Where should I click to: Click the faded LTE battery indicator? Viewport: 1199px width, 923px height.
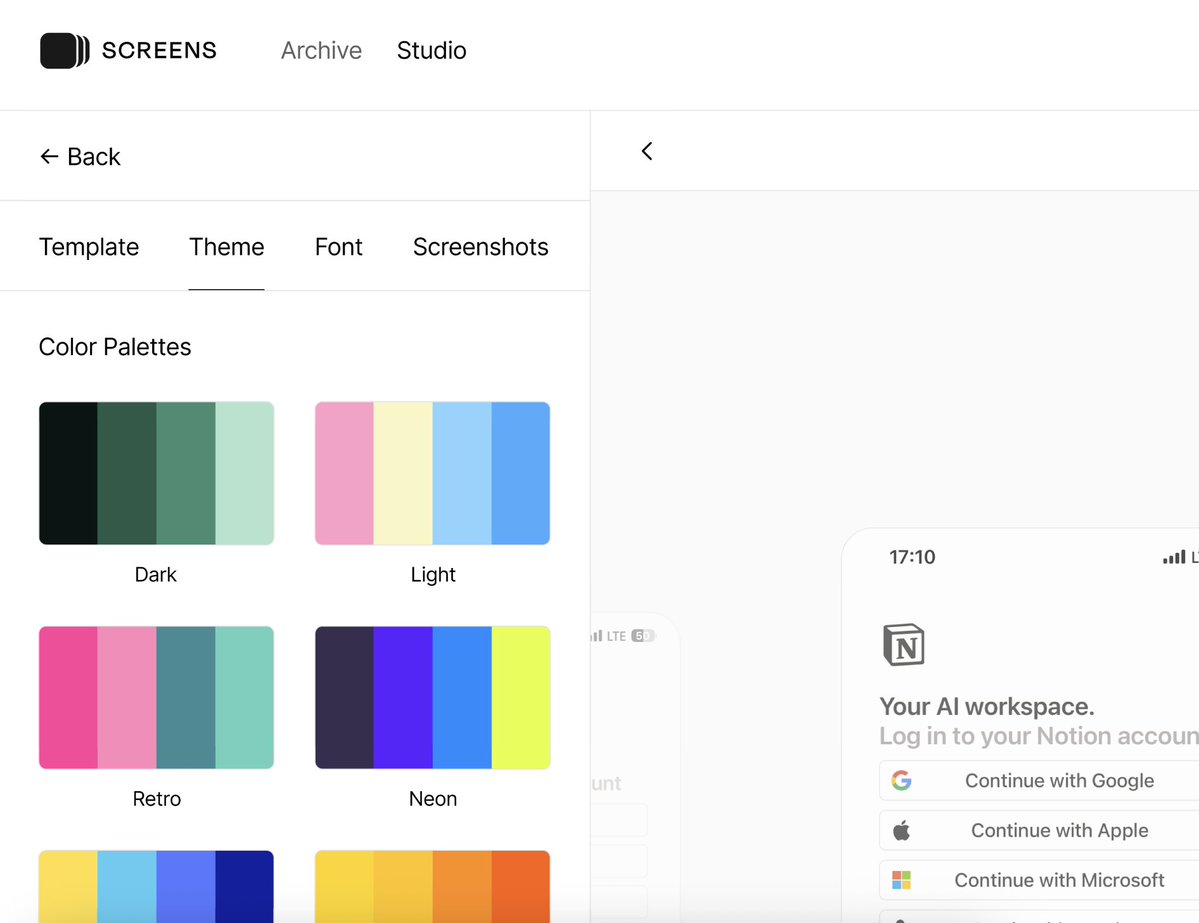click(x=643, y=635)
